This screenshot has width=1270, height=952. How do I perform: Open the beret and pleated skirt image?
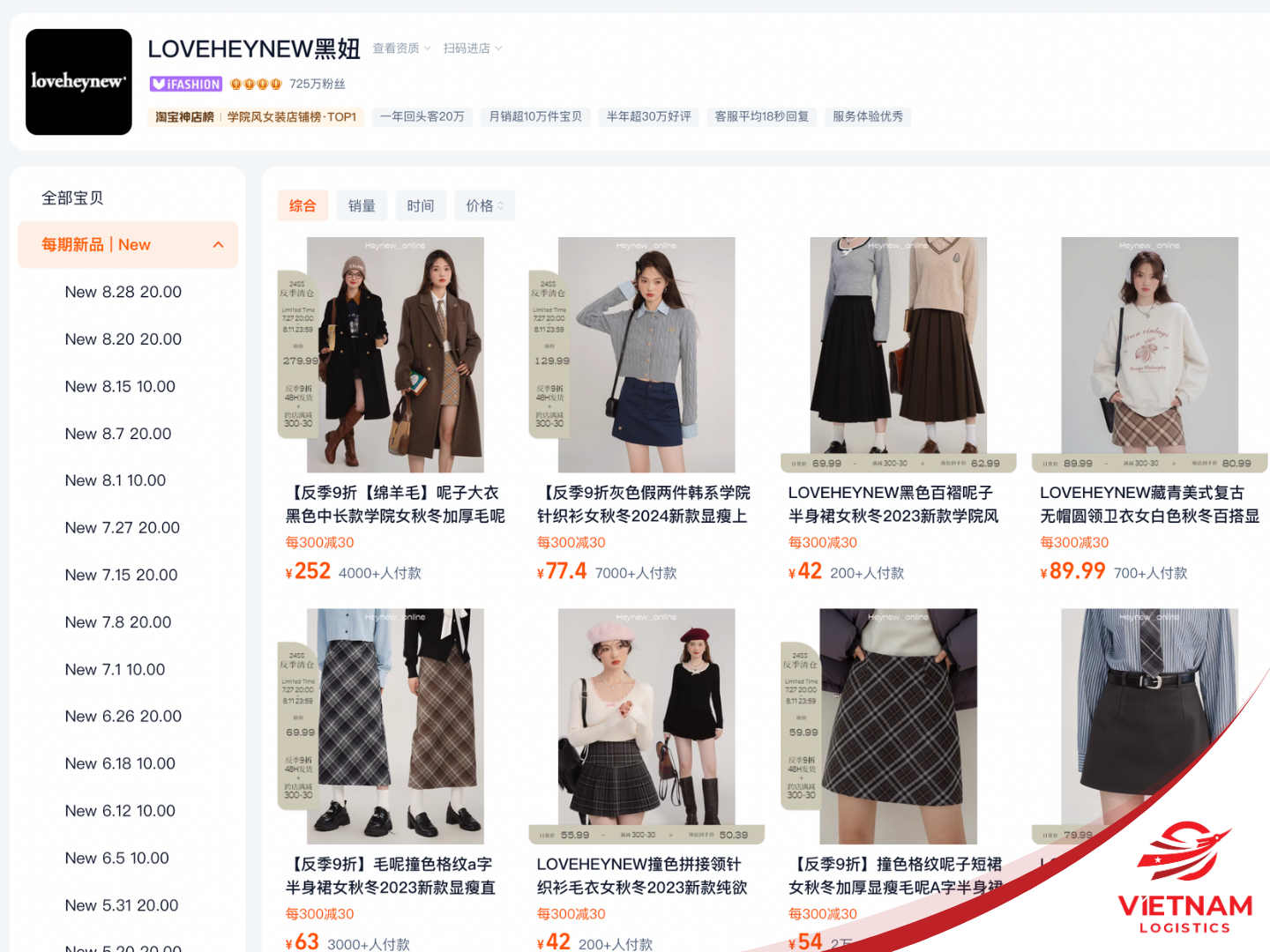[646, 726]
